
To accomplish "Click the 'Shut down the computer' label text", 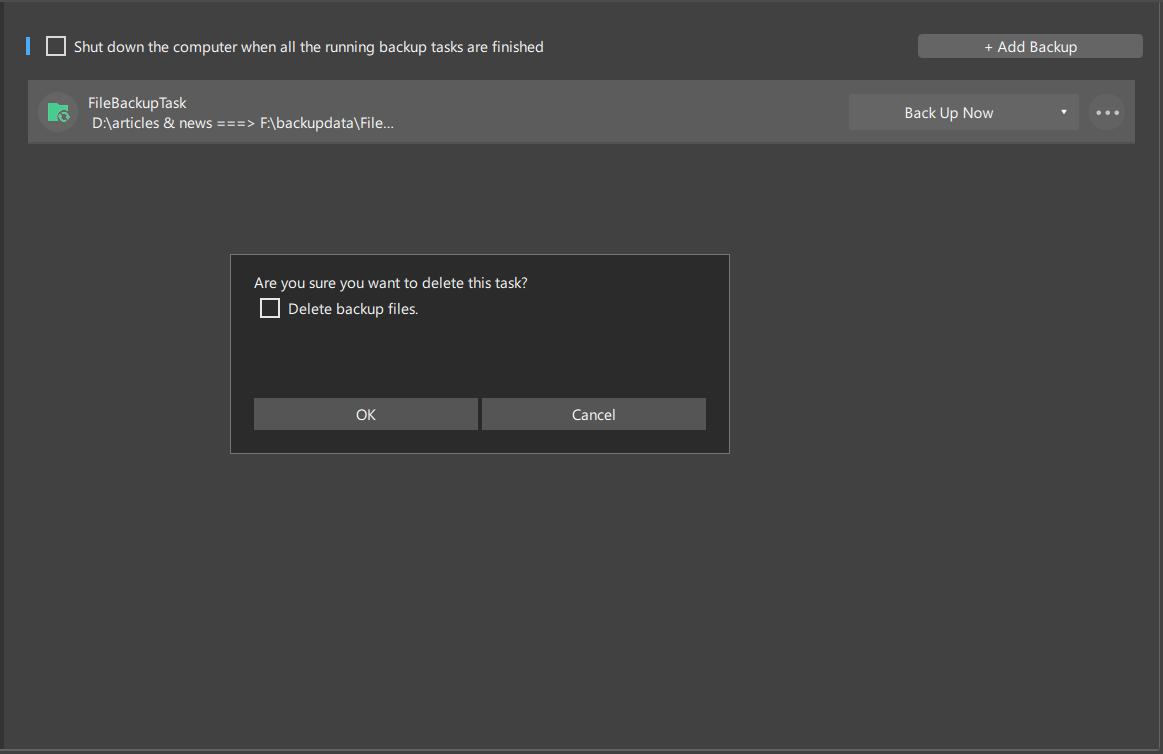I will pyautogui.click(x=309, y=47).
